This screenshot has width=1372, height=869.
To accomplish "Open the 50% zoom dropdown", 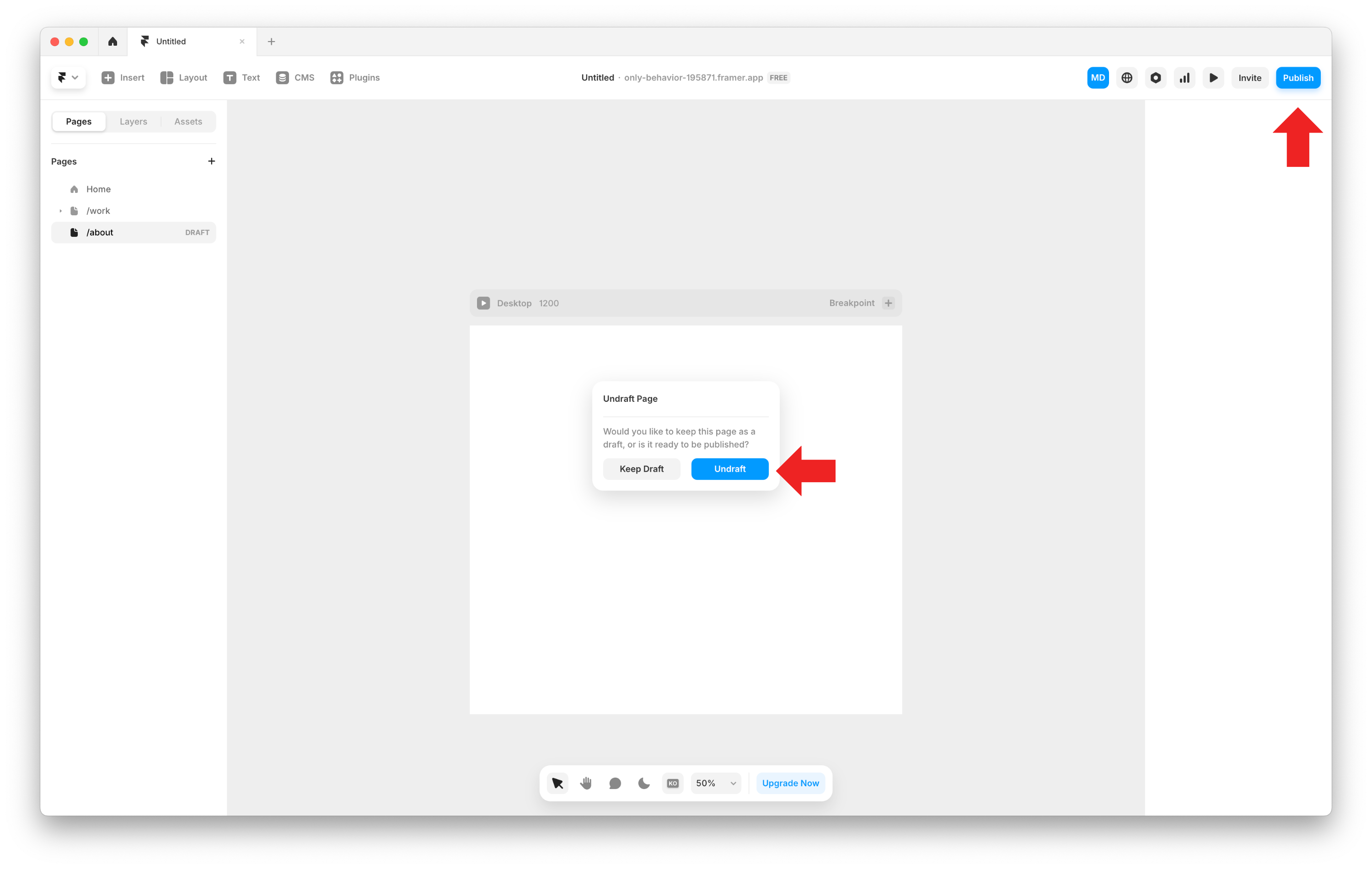I will [716, 783].
